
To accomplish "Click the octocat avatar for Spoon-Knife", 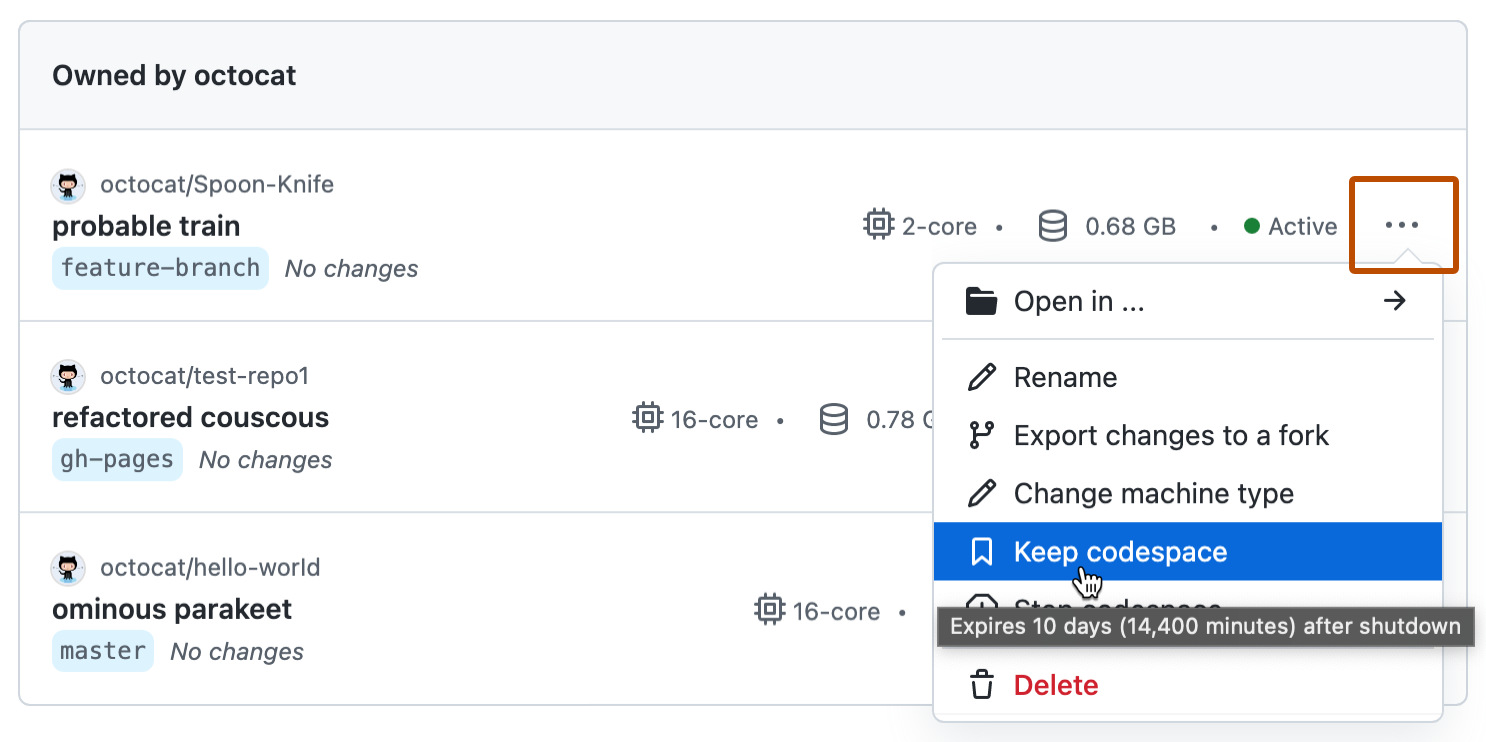I will click(67, 186).
